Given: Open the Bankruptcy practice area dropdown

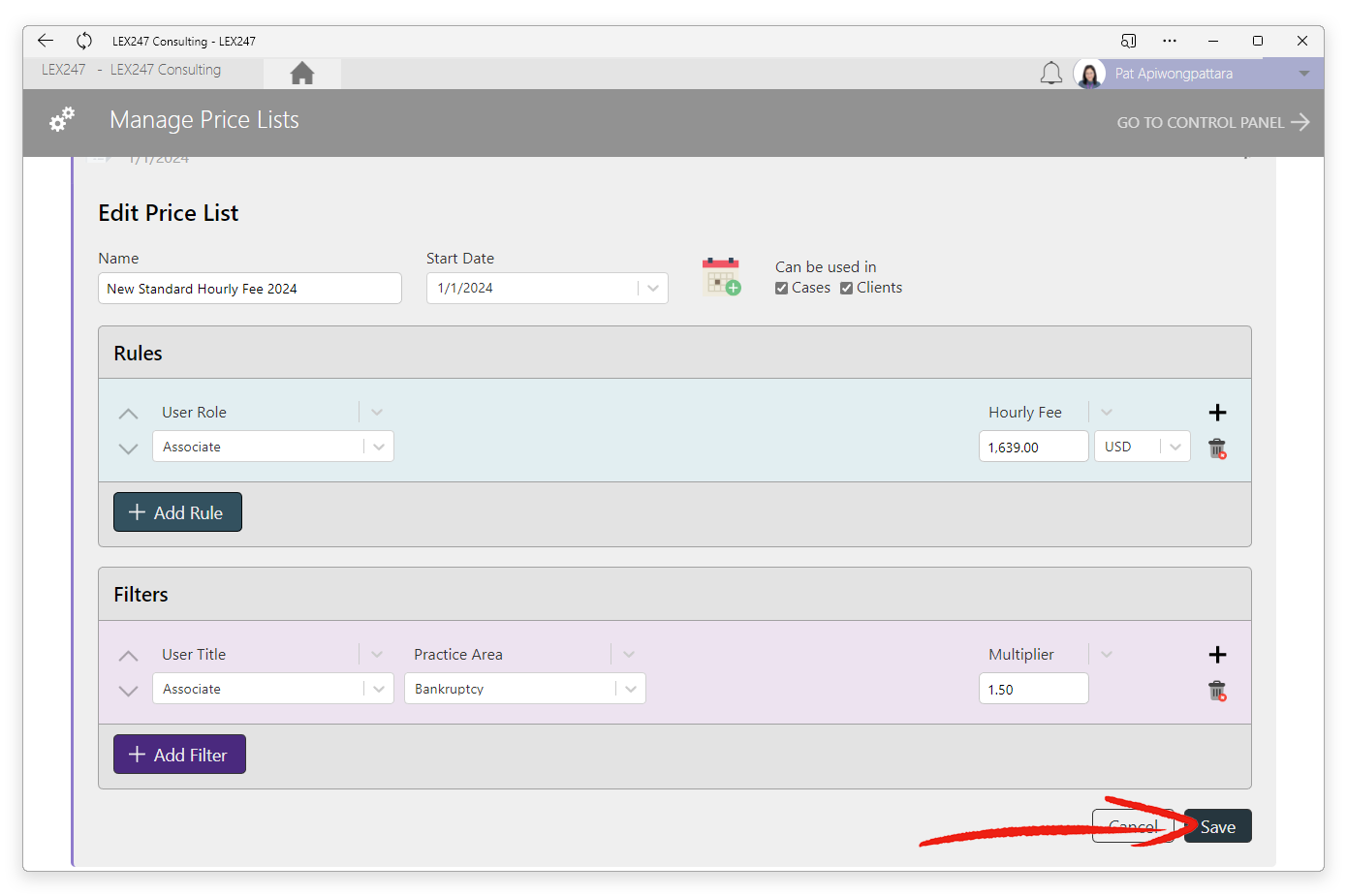Looking at the screenshot, I should [631, 689].
